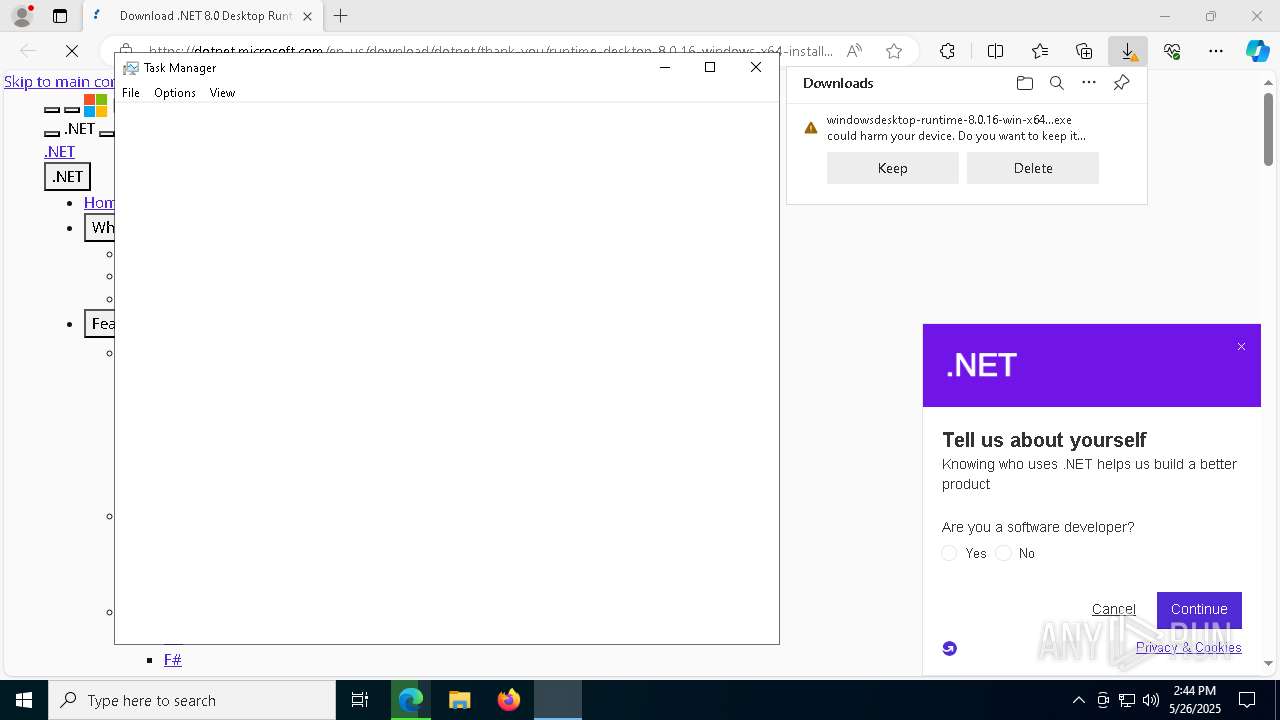
Task: Open Windows Start menu
Action: (24, 700)
